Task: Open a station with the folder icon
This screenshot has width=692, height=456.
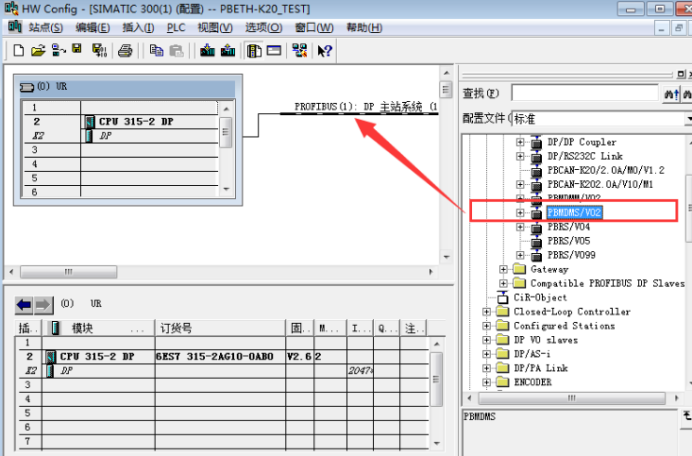Action: pyautogui.click(x=38, y=50)
